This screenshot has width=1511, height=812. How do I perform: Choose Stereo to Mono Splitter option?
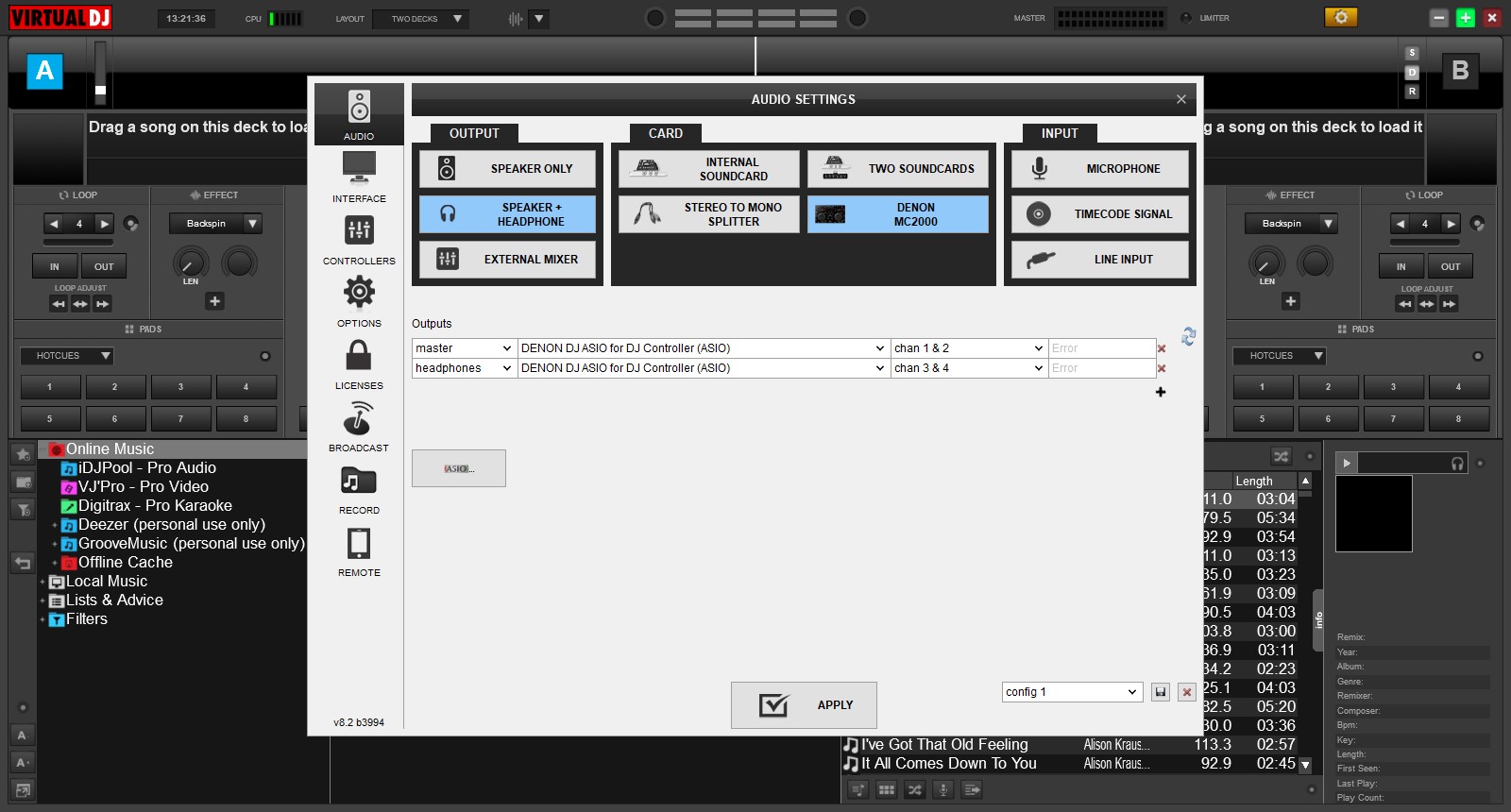click(709, 214)
